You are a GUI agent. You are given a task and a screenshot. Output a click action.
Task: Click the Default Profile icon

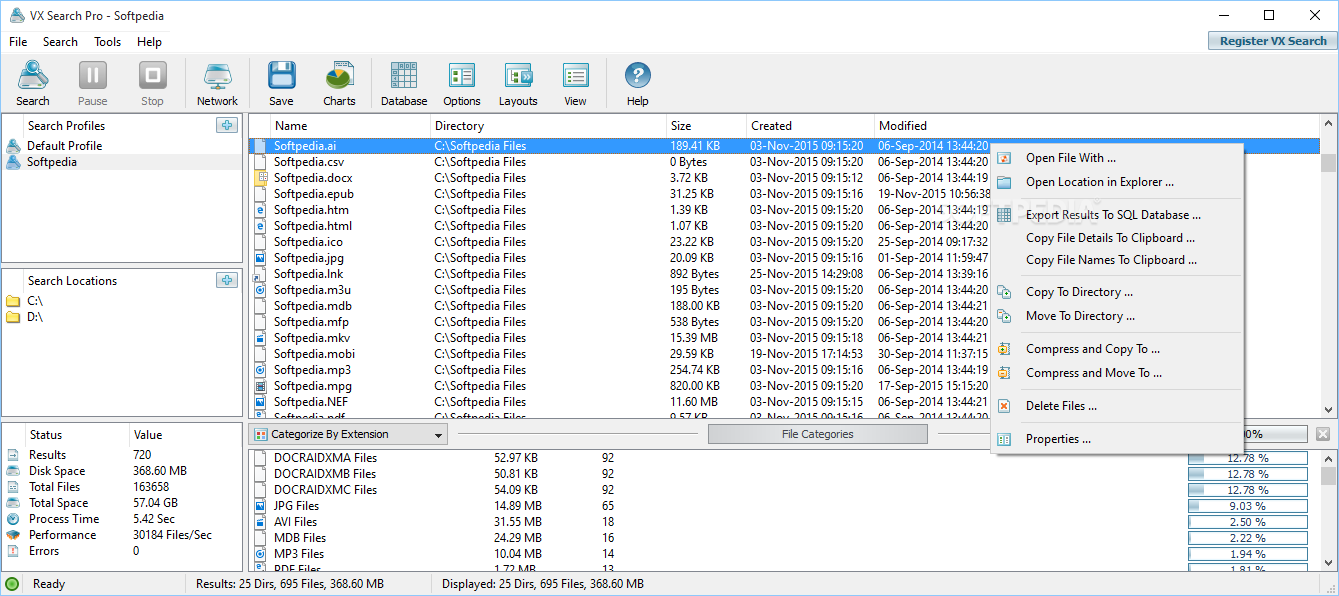tap(13, 146)
